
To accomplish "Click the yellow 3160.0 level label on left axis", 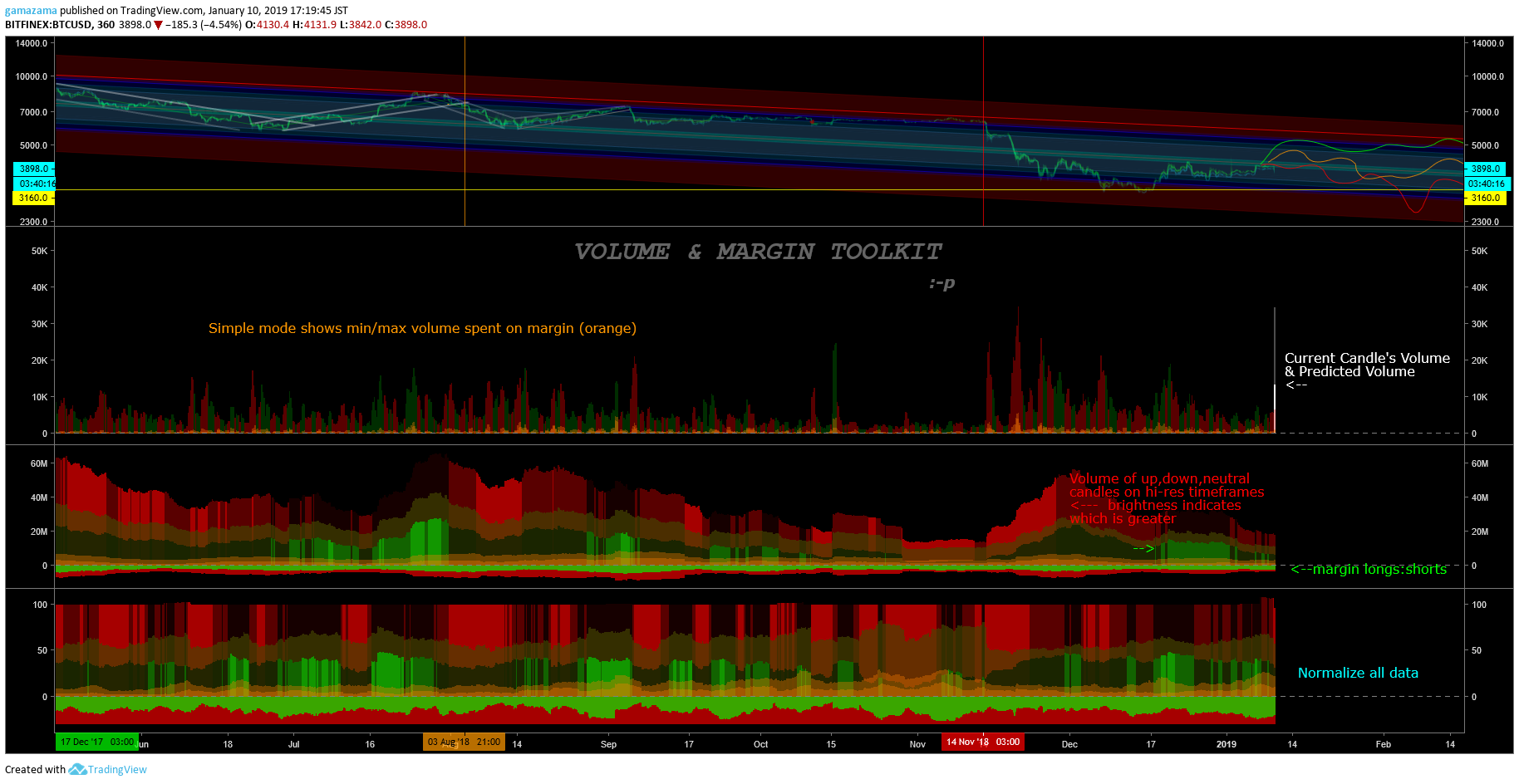I will tap(34, 198).
